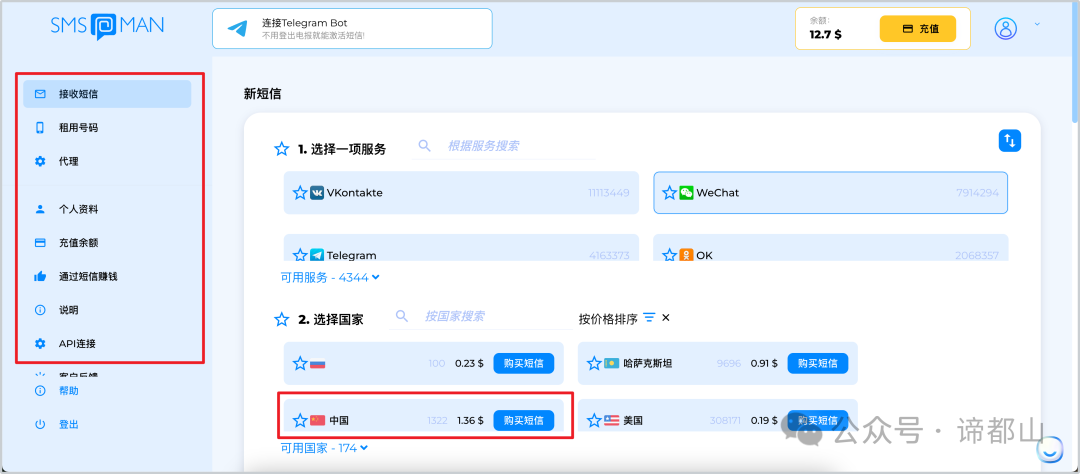Click the chat support bubble icon
The width and height of the screenshot is (1080, 474).
pyautogui.click(x=1050, y=451)
